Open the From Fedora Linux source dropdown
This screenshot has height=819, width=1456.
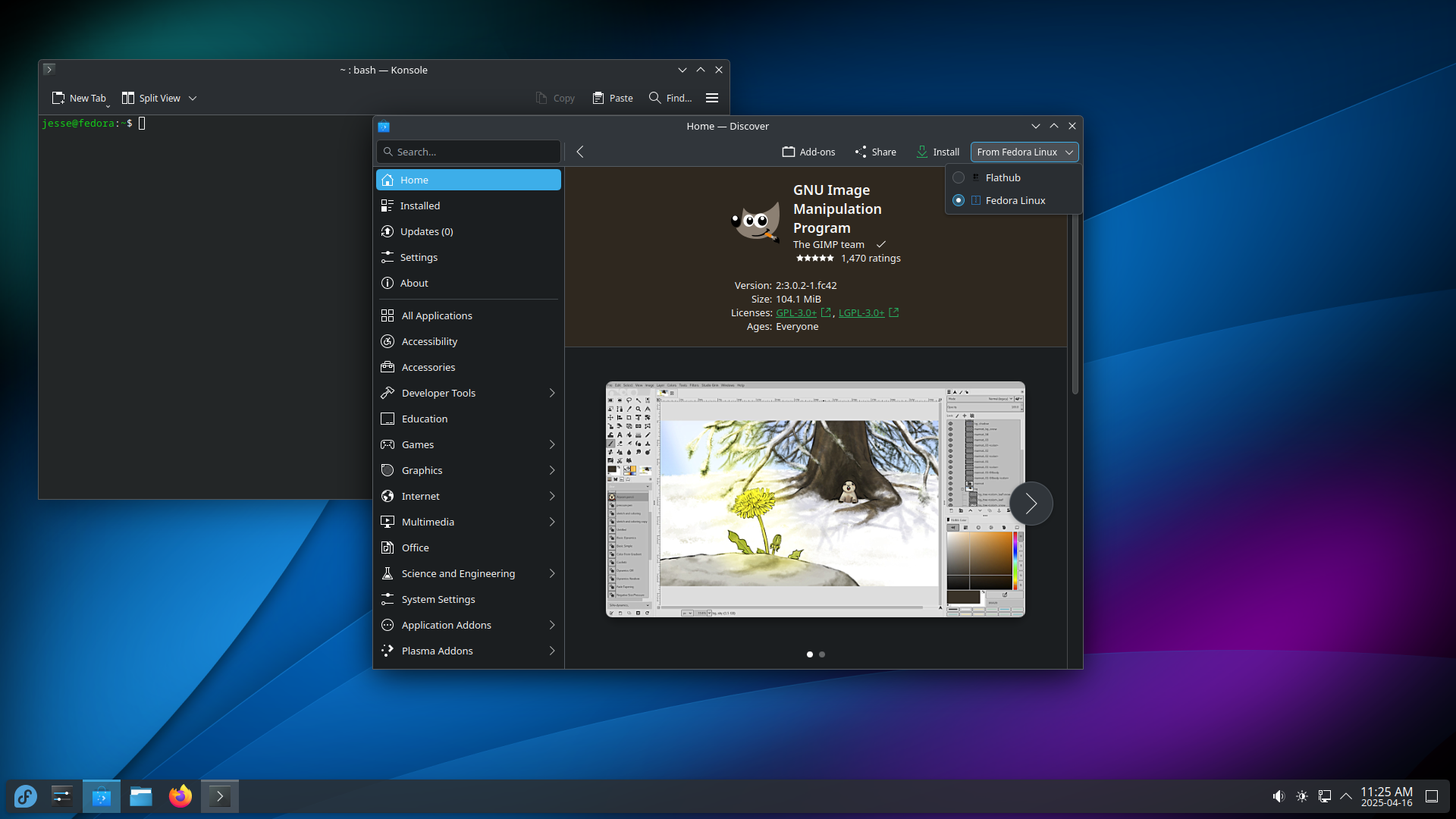(x=1025, y=152)
